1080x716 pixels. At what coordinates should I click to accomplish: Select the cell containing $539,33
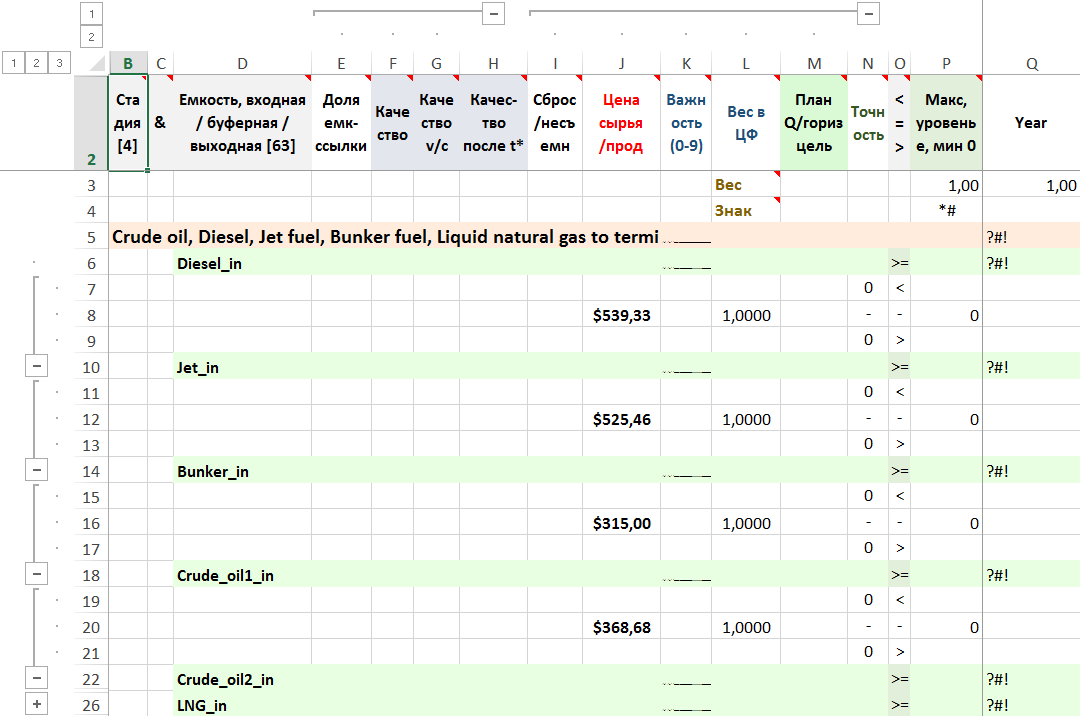pos(621,315)
